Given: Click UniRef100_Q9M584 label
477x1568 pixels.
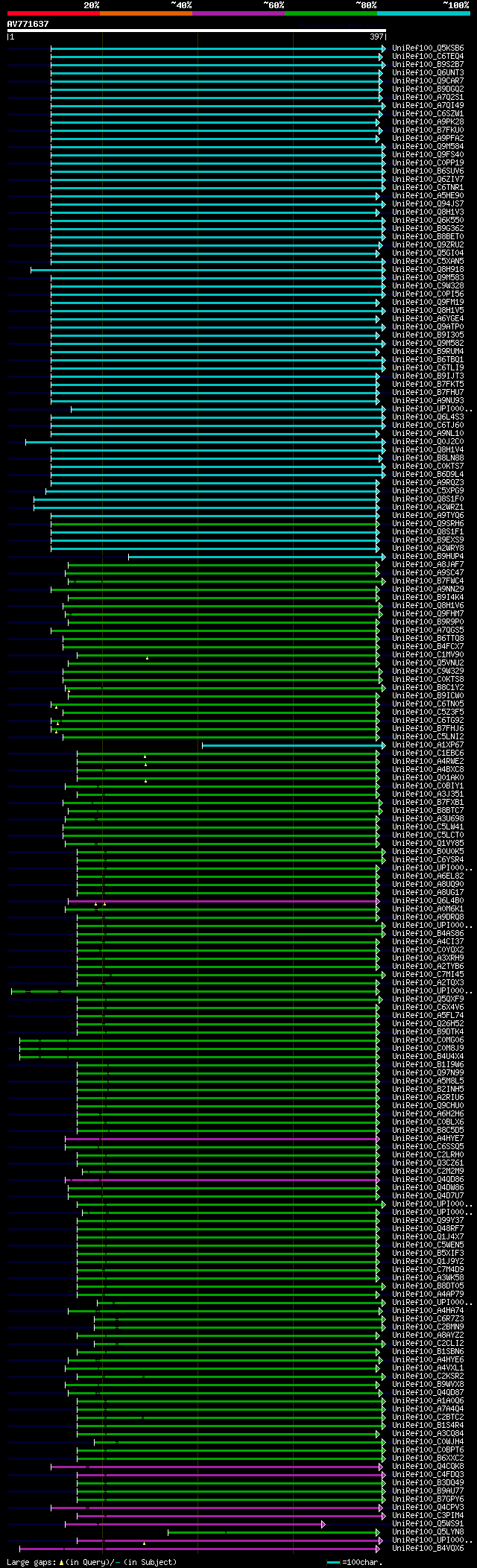Looking at the screenshot, I should (x=428, y=147).
